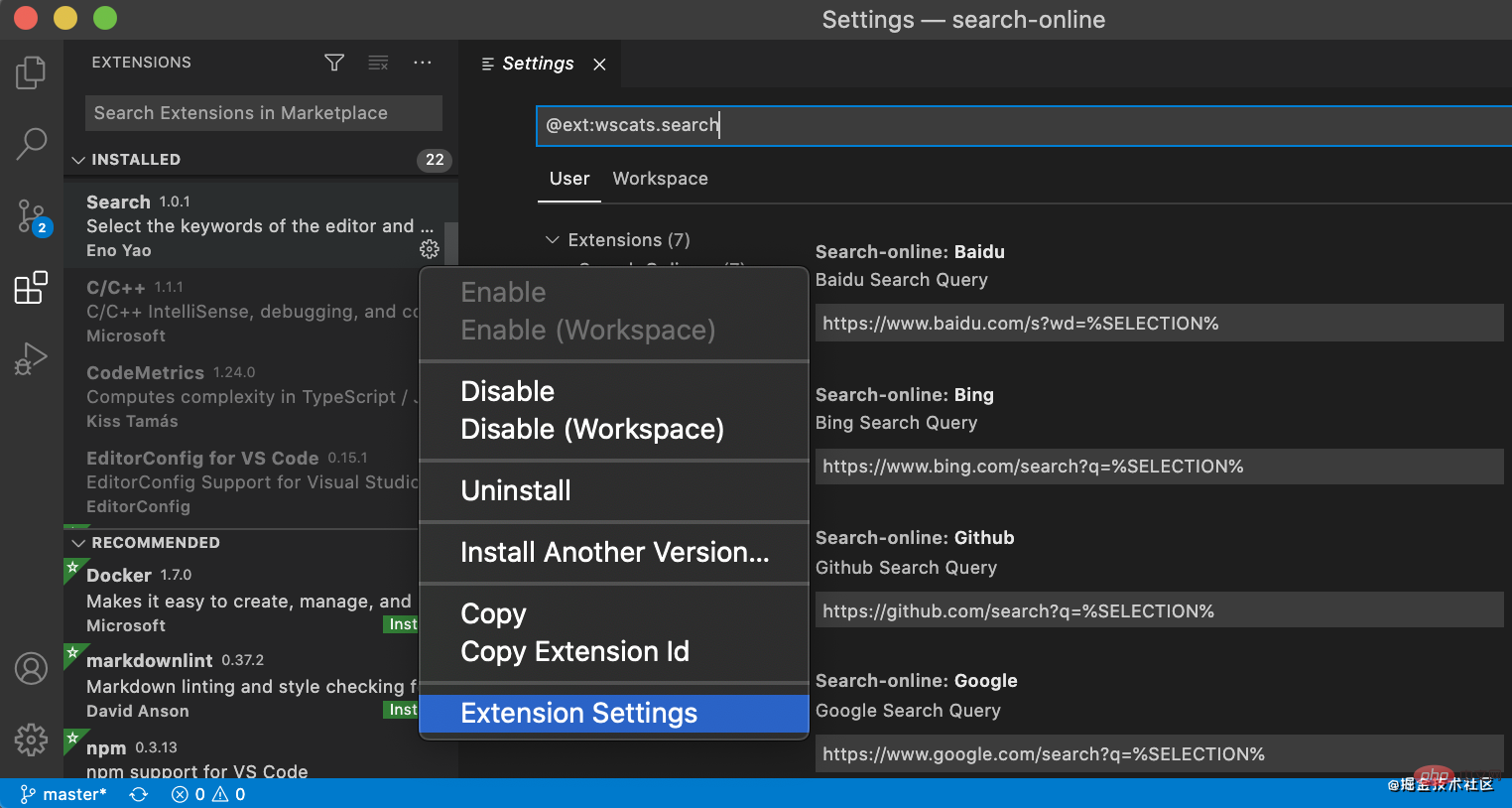Click the Run and Debug icon
The width and height of the screenshot is (1512, 808).
point(31,358)
